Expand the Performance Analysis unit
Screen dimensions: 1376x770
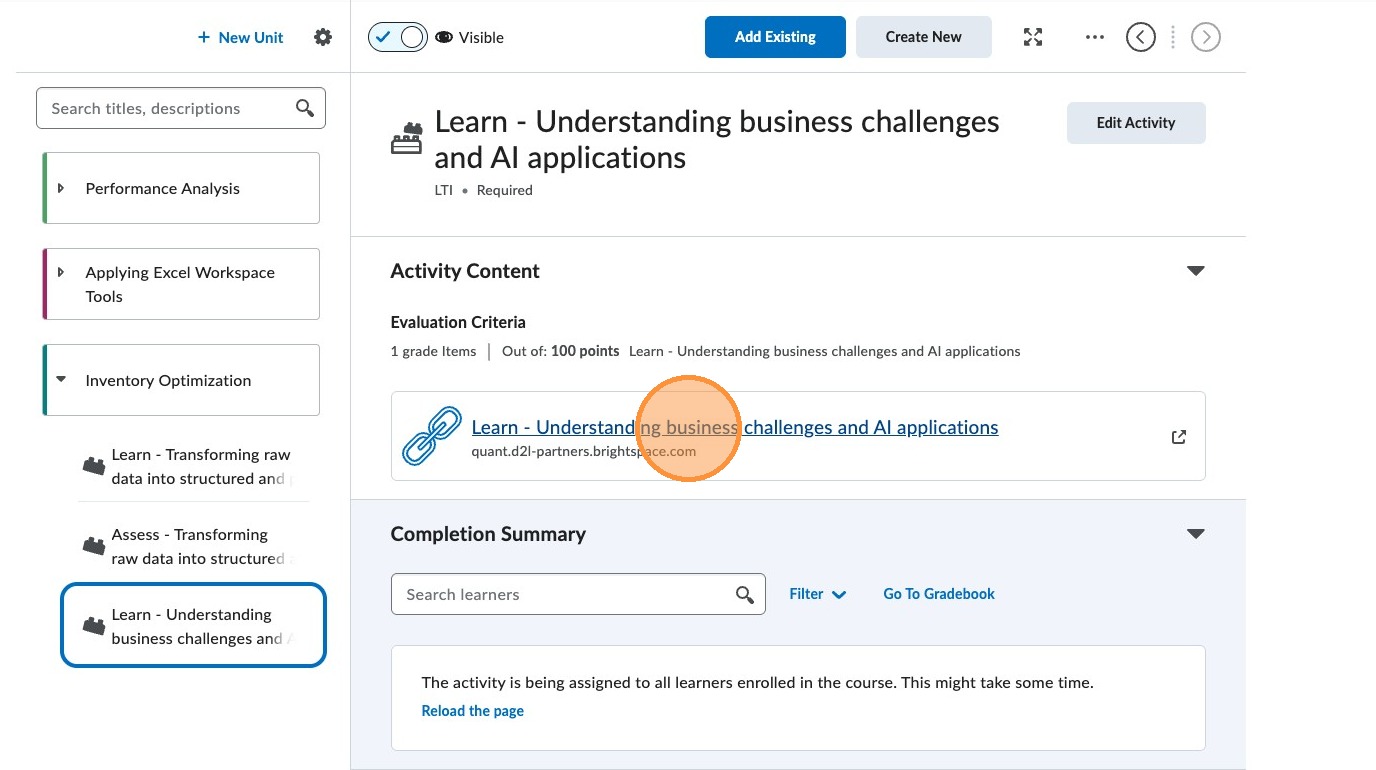click(x=61, y=188)
